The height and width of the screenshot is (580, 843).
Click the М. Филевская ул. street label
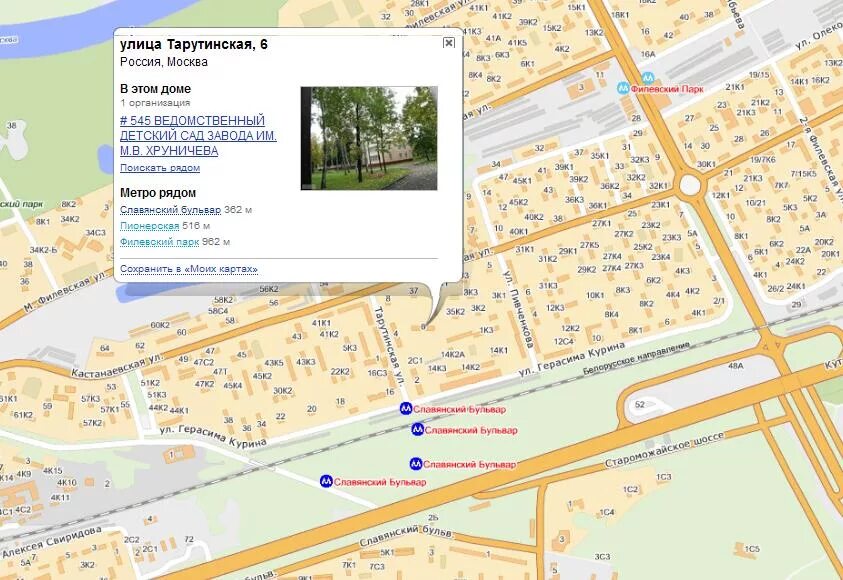point(65,292)
